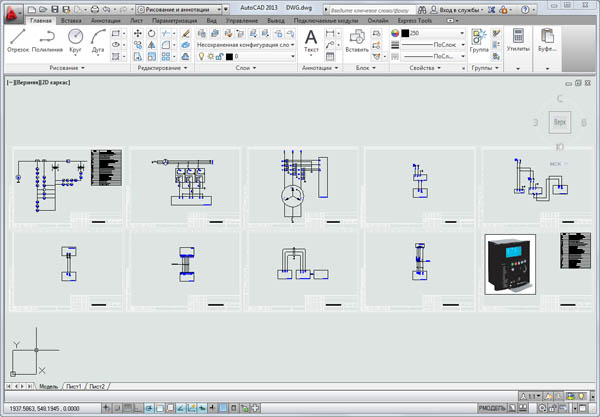
Task: Toggle object snap in status bar
Action: pos(160,408)
